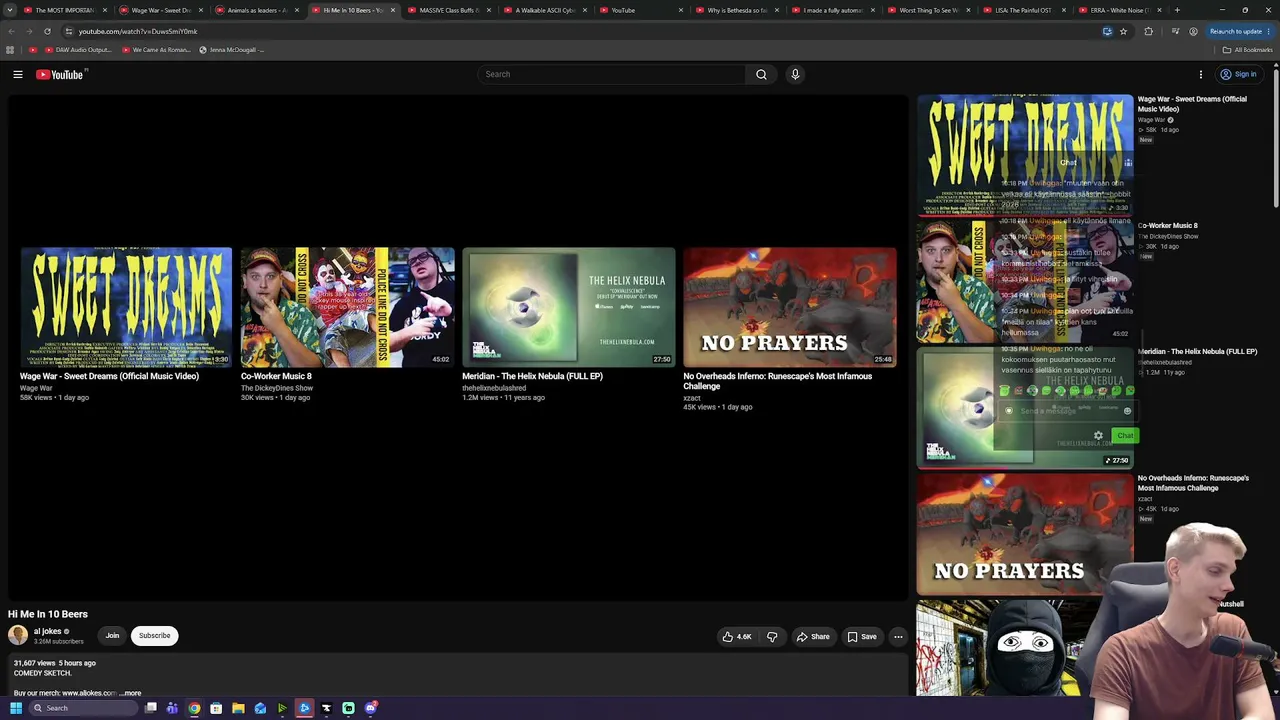Viewport: 1280px width, 720px height.
Task: Focus the YouTube search input field
Action: (611, 74)
